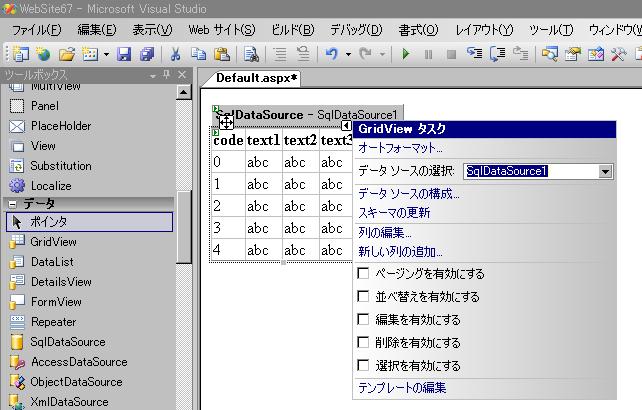The image size is (642, 410).
Task: Enable the ページングを有効にする checkbox
Action: (x=363, y=273)
